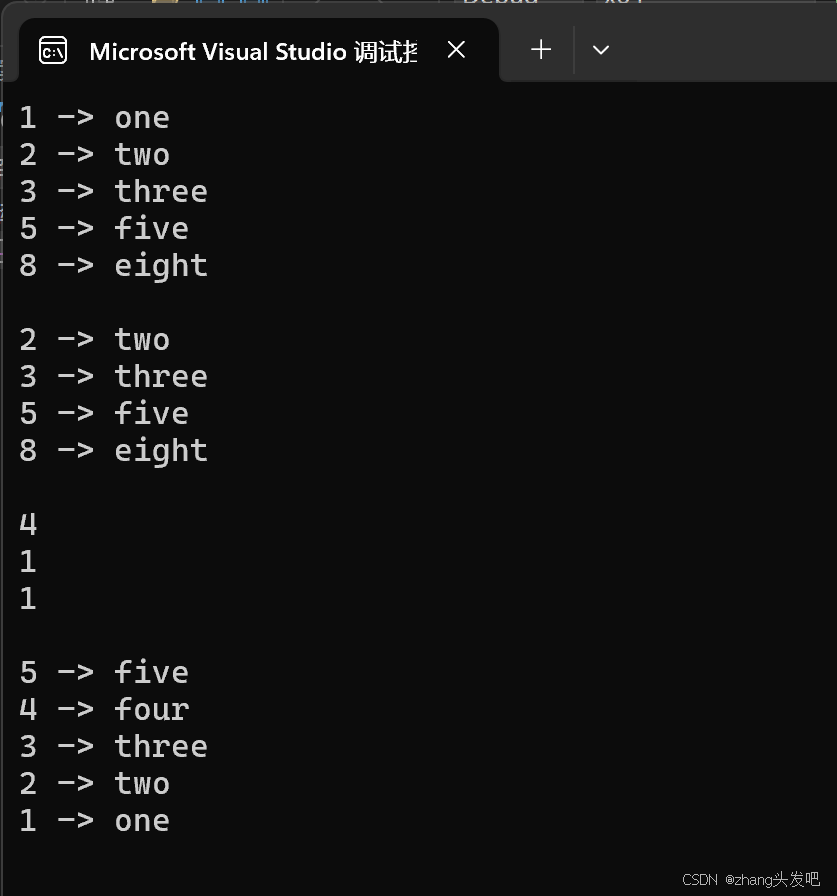Open a new tab with the plus button

point(541,49)
